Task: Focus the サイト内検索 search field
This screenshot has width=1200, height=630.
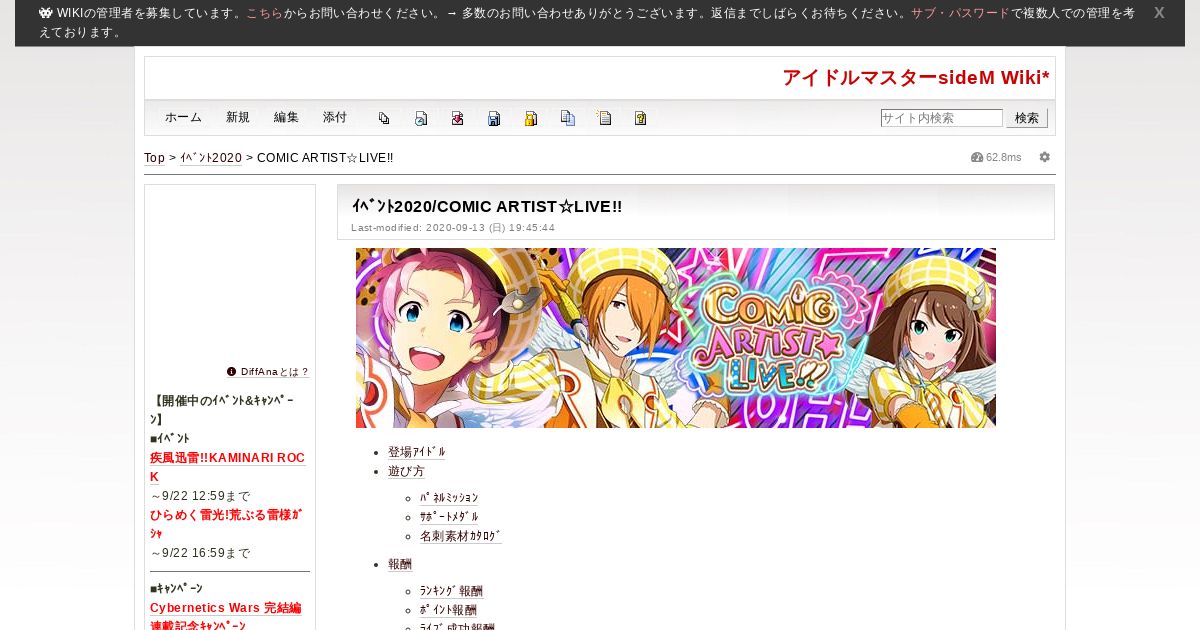Action: [942, 118]
